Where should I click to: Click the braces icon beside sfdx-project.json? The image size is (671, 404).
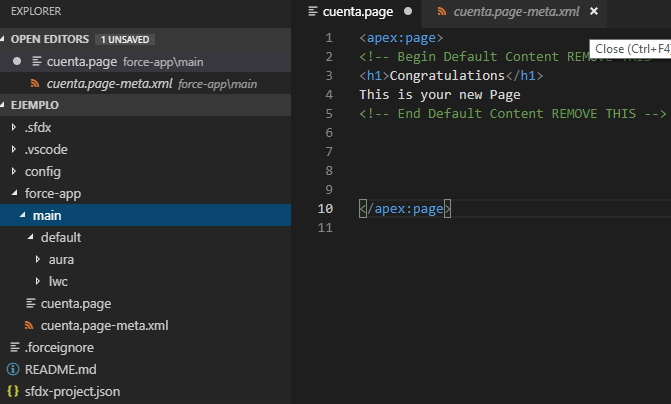click(x=13, y=391)
